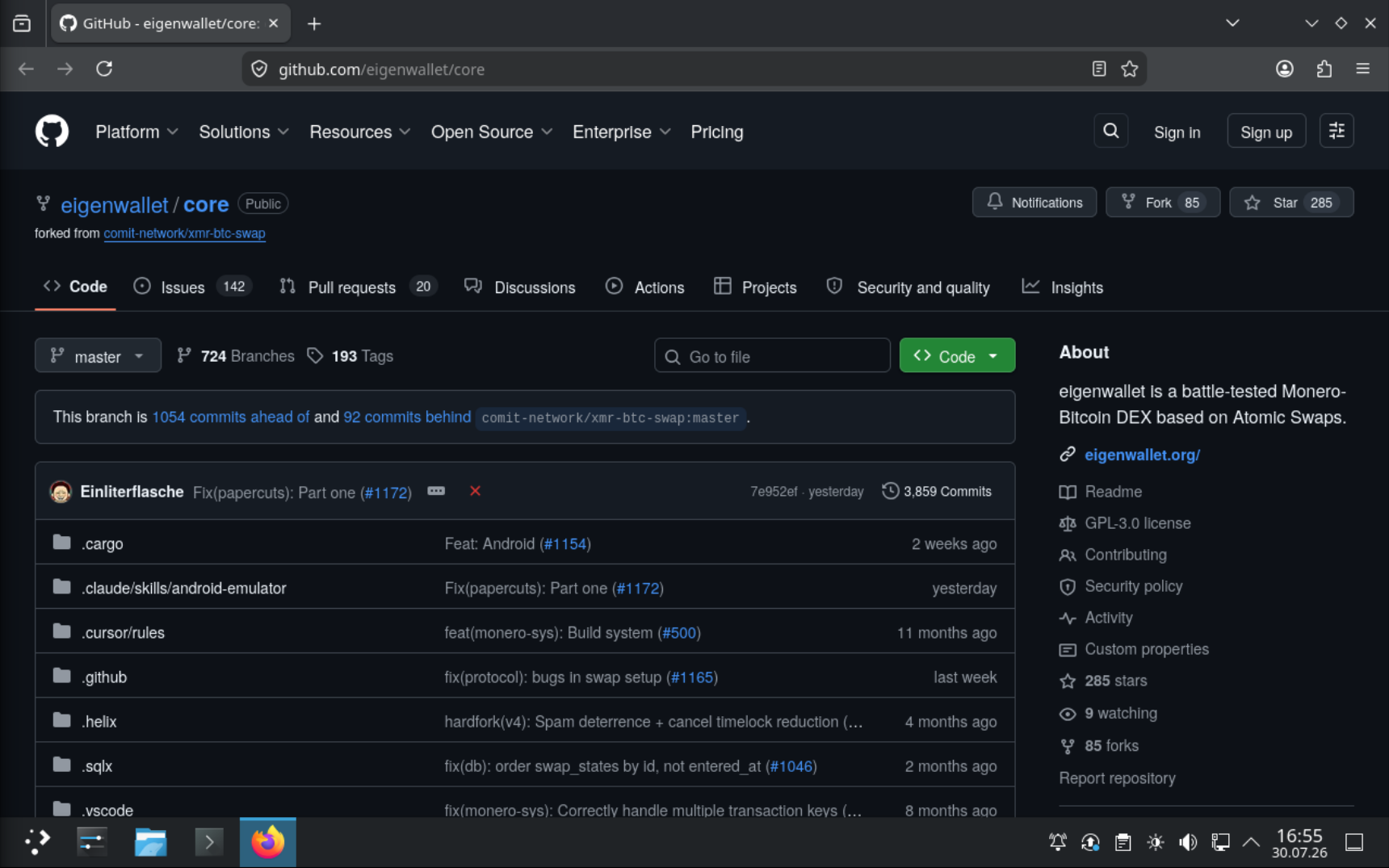
Task: Switch to the Pull requests tab
Action: click(x=358, y=287)
